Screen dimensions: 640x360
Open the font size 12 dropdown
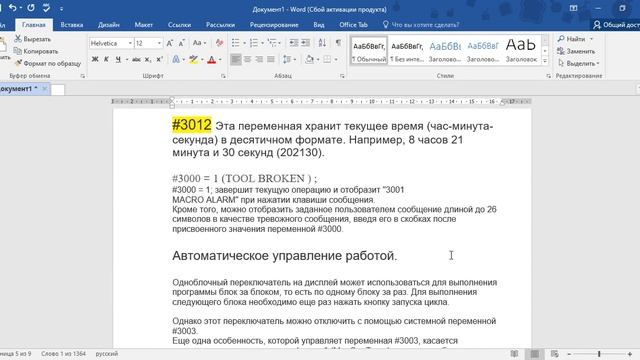(159, 43)
